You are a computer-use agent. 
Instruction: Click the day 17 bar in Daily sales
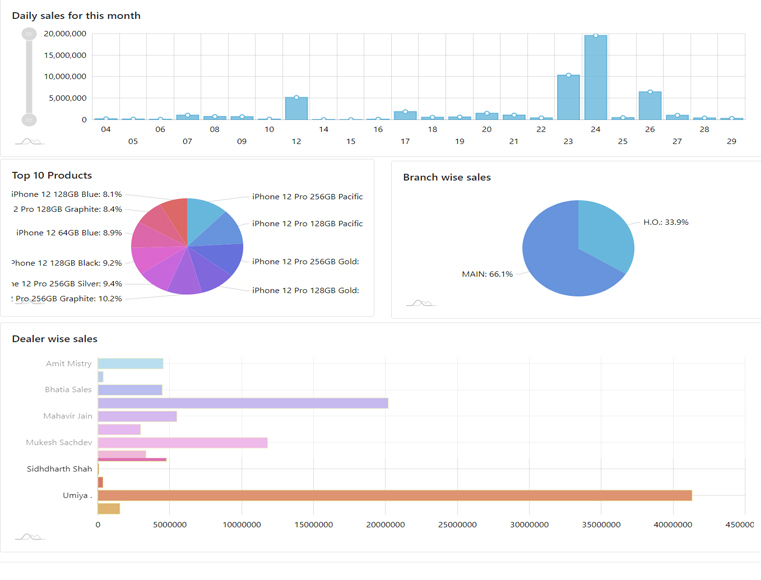click(405, 116)
